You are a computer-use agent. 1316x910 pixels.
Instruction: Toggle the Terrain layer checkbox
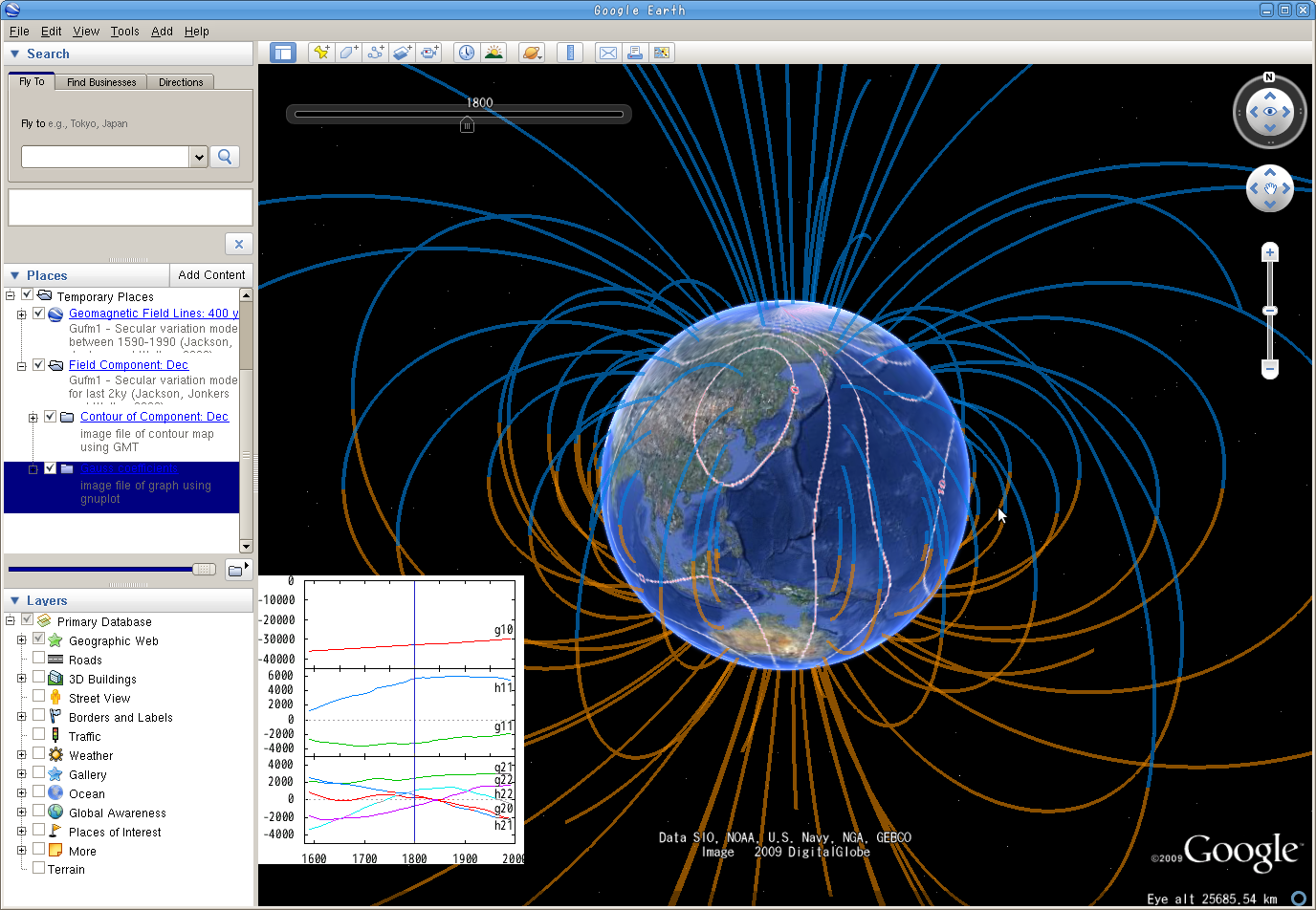[x=39, y=868]
